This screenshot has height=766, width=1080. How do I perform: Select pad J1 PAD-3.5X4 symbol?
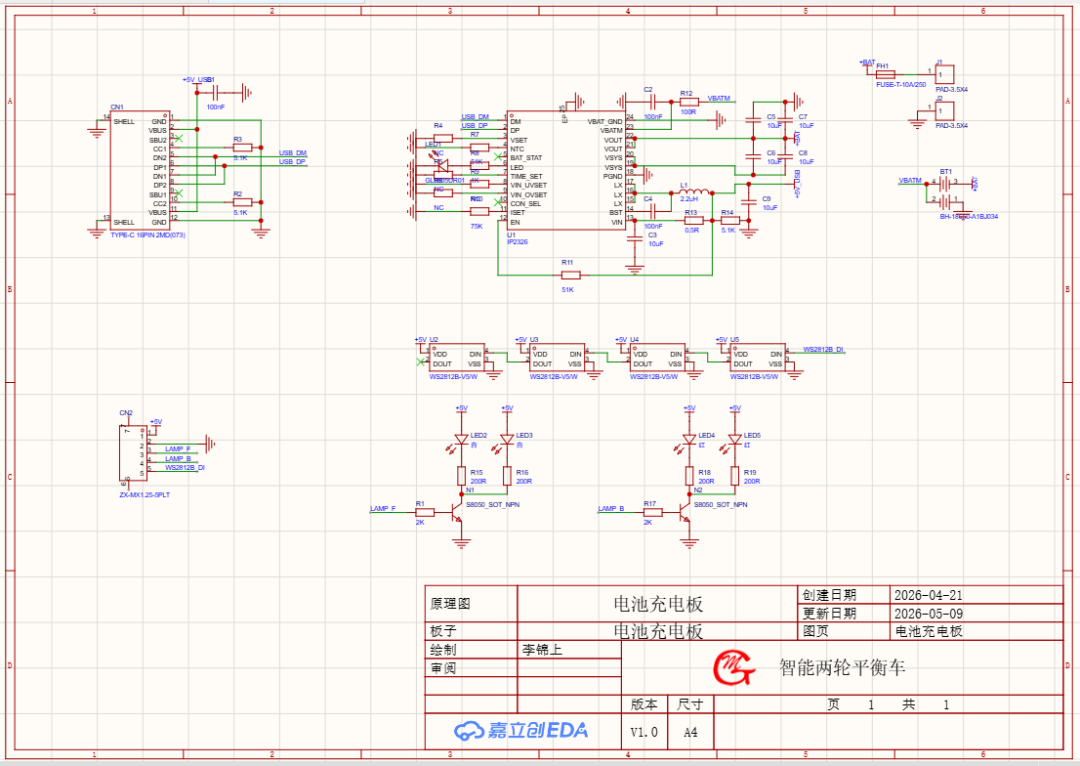point(944,74)
